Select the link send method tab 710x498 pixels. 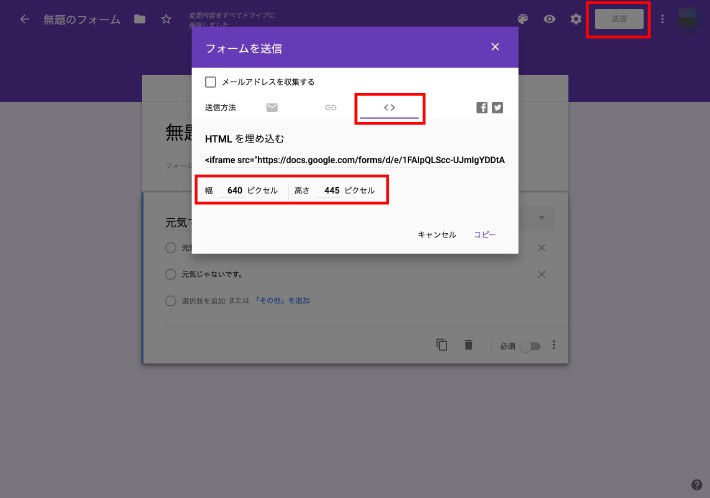pyautogui.click(x=331, y=107)
